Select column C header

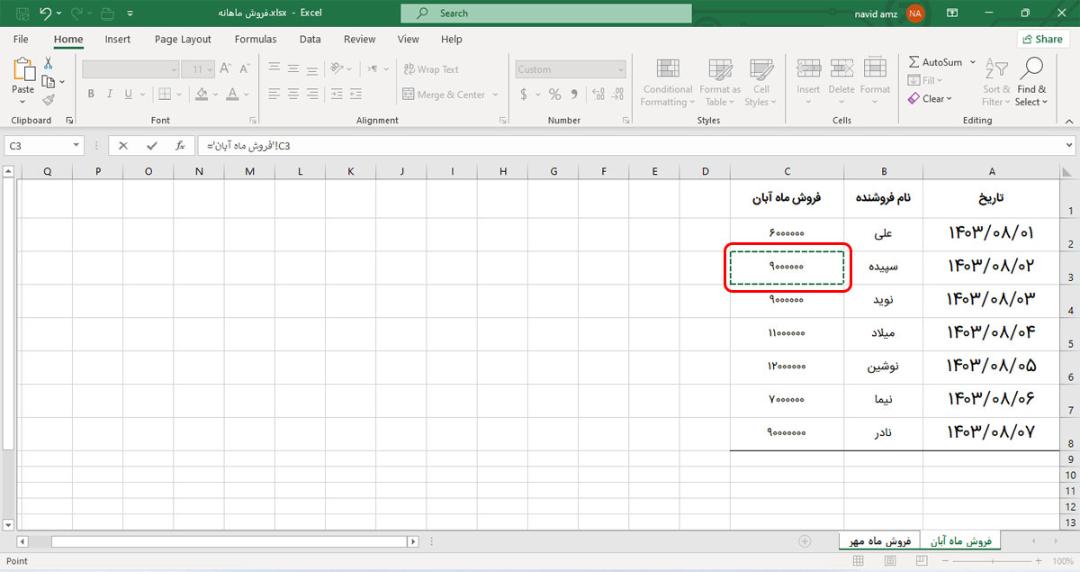click(787, 172)
